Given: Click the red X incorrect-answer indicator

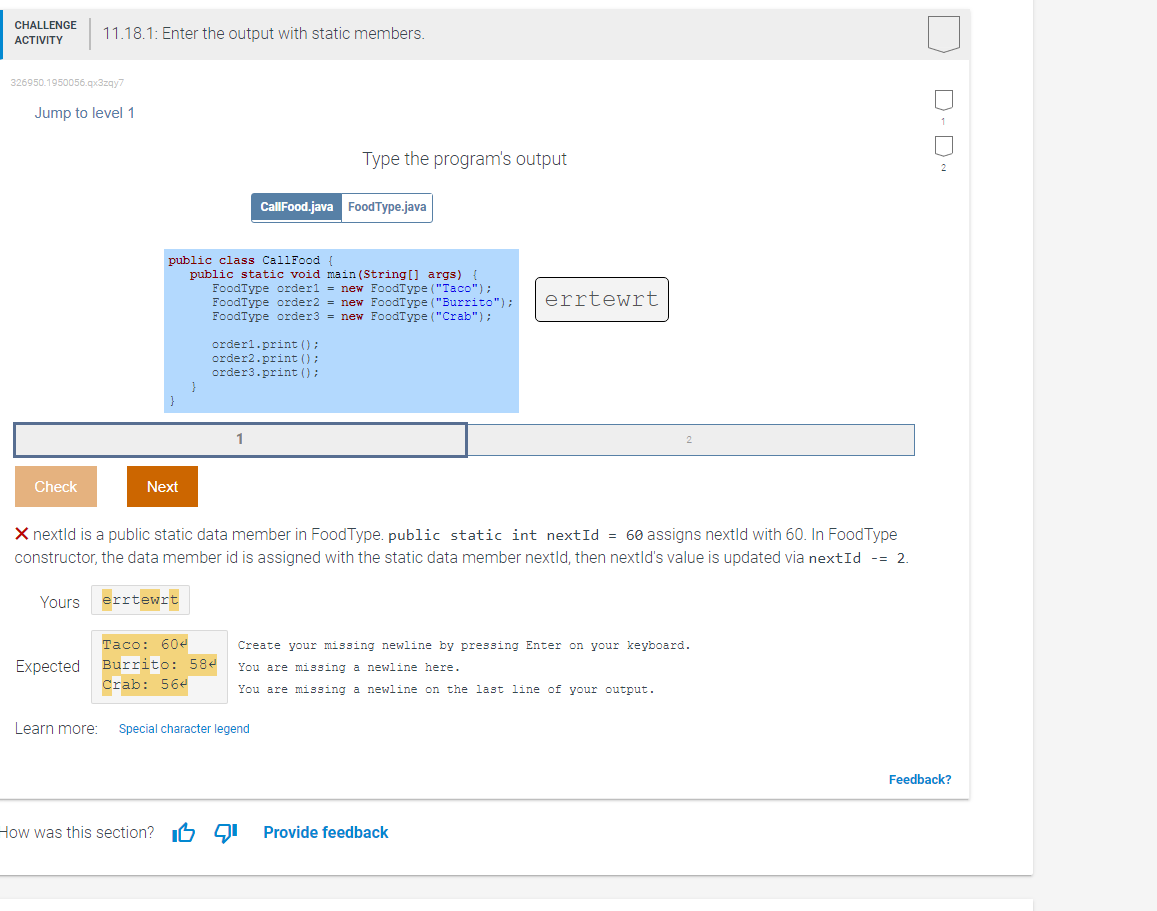Looking at the screenshot, I should coord(17,533).
